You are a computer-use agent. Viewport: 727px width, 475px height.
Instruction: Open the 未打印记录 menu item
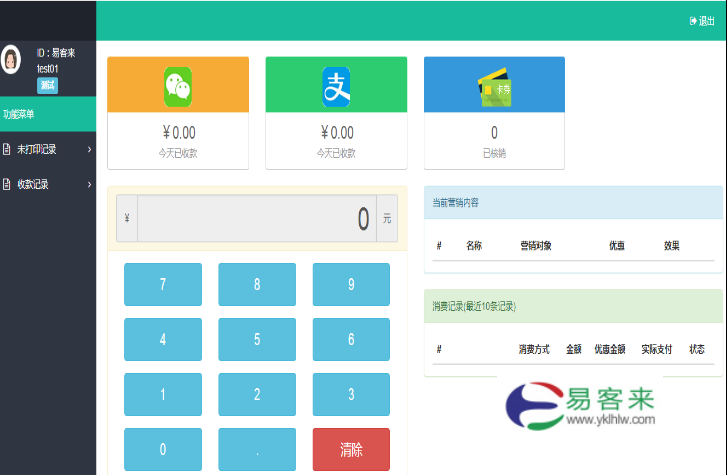tap(48, 149)
